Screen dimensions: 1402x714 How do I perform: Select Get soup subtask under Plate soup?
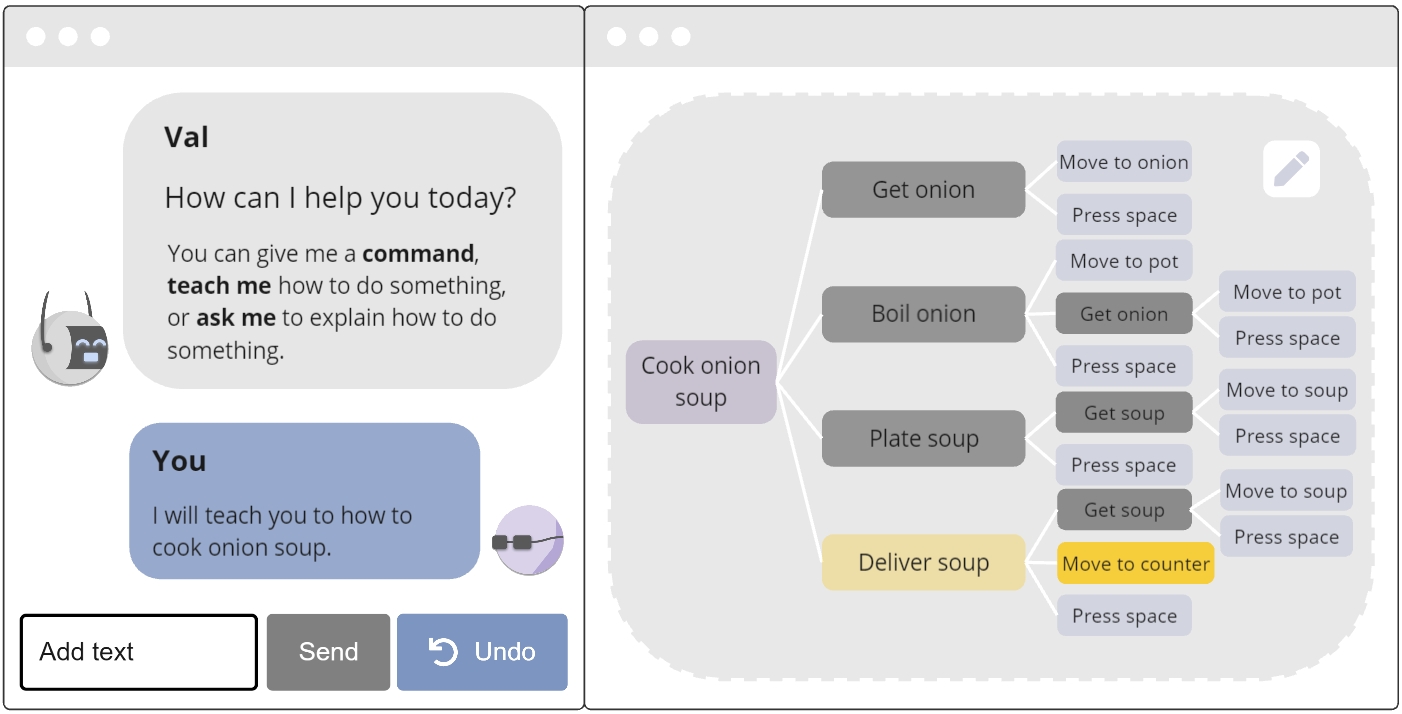click(x=1124, y=413)
